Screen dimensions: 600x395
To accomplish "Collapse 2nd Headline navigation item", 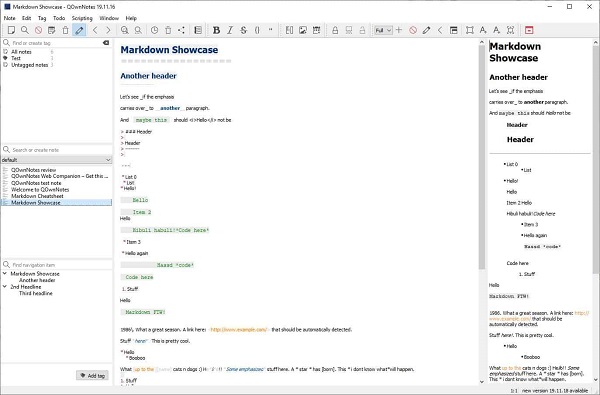I will click(5, 286).
